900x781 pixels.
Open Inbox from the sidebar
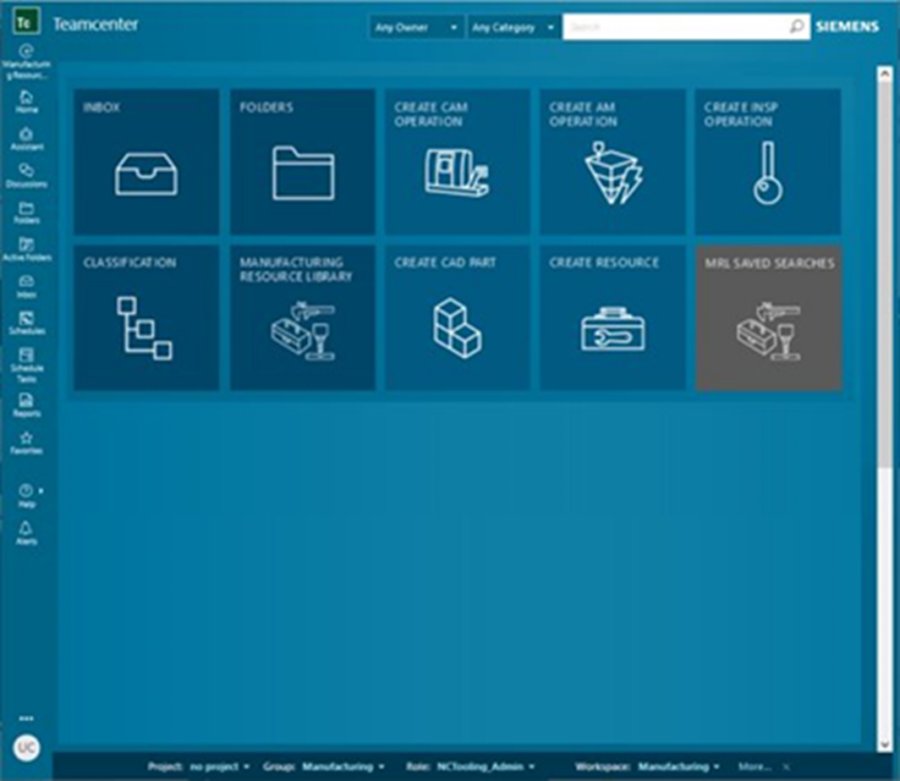tap(27, 287)
